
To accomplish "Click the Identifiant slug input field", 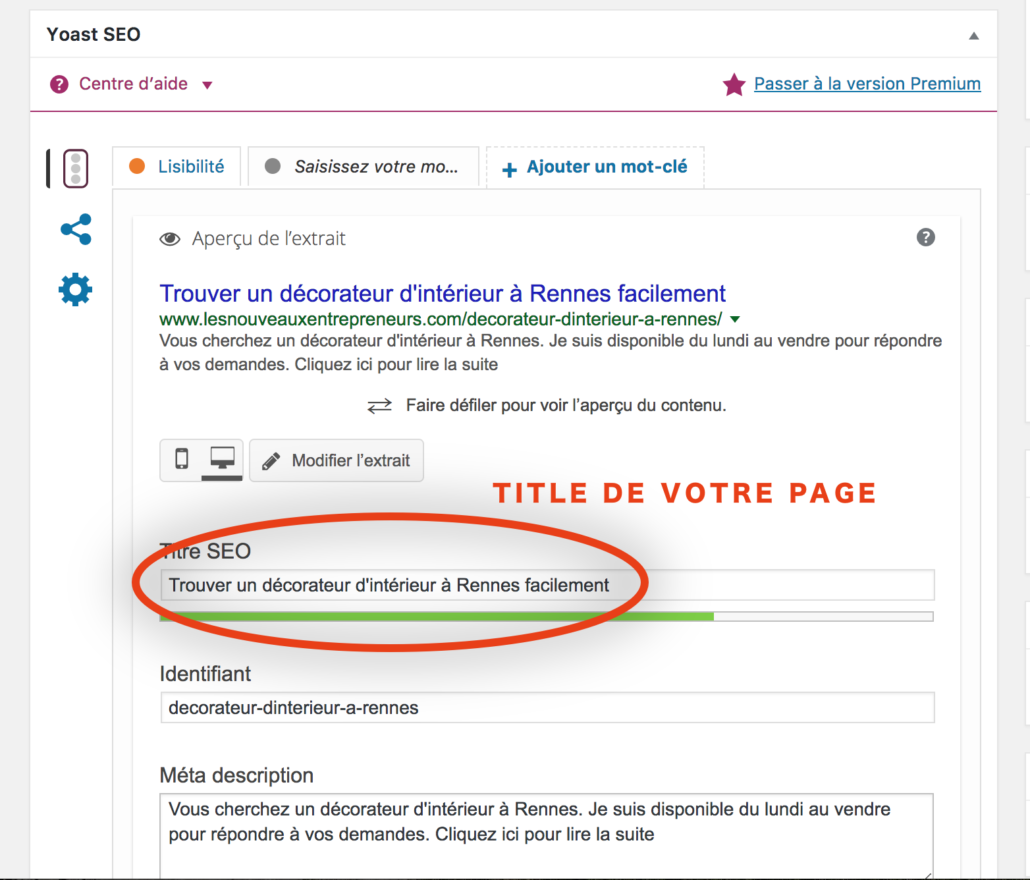I will click(547, 708).
